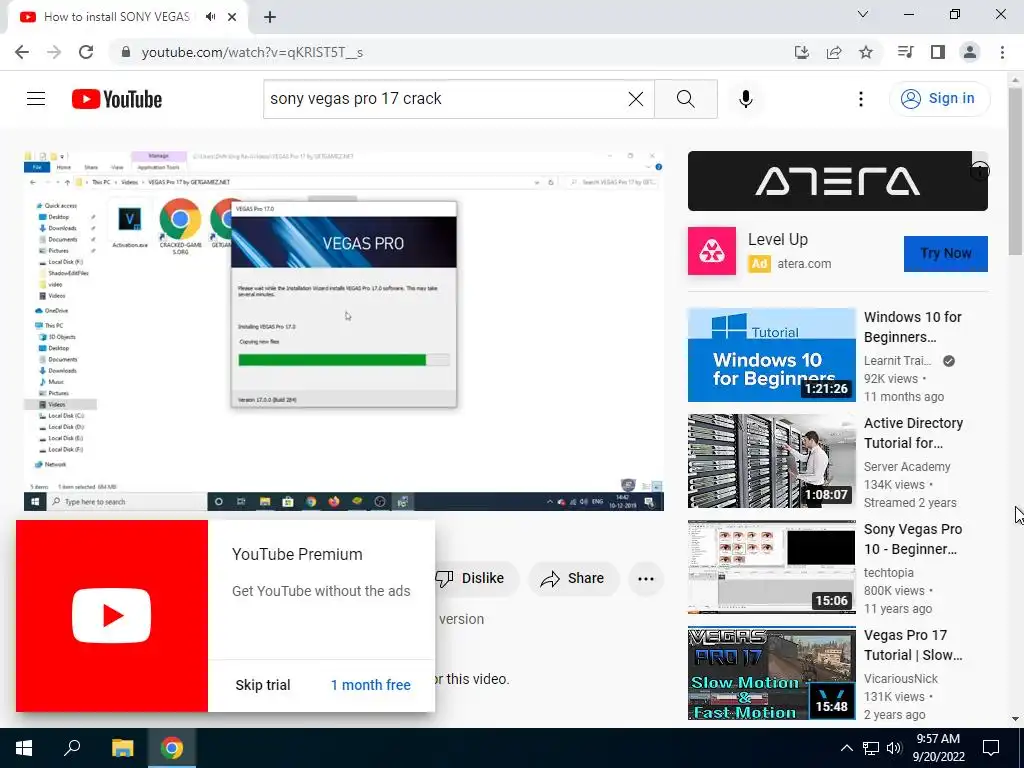1024x768 pixels.
Task: Sign in to YouTube
Action: pos(939,99)
